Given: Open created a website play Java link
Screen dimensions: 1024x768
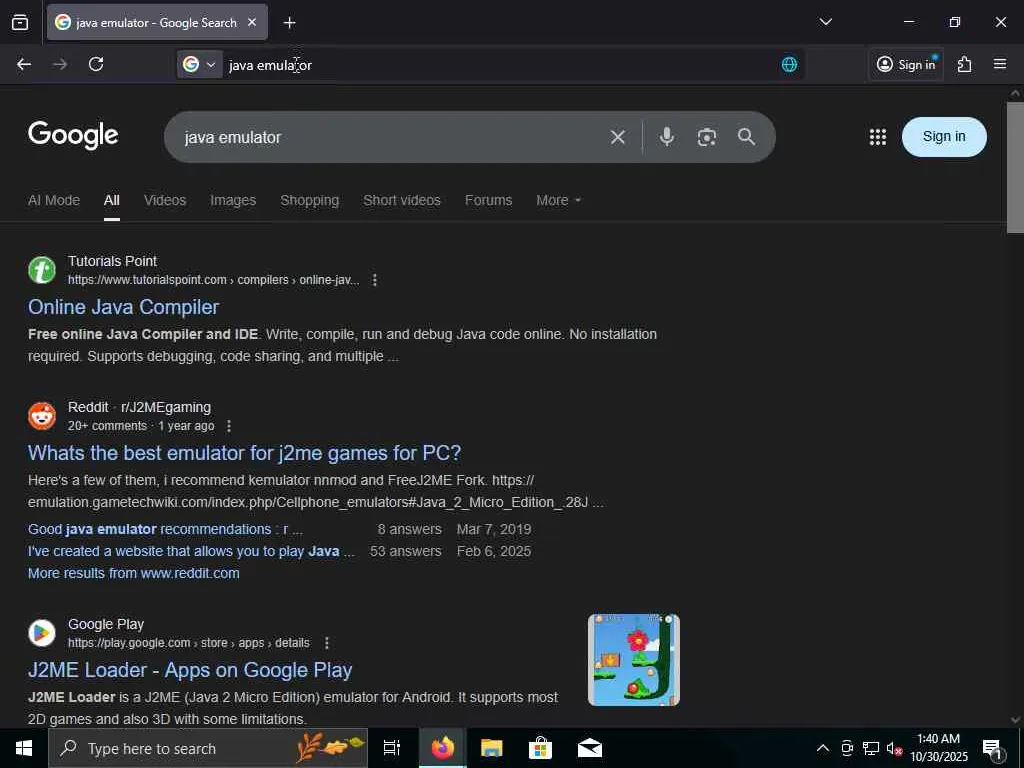Looking at the screenshot, I should (191, 551).
